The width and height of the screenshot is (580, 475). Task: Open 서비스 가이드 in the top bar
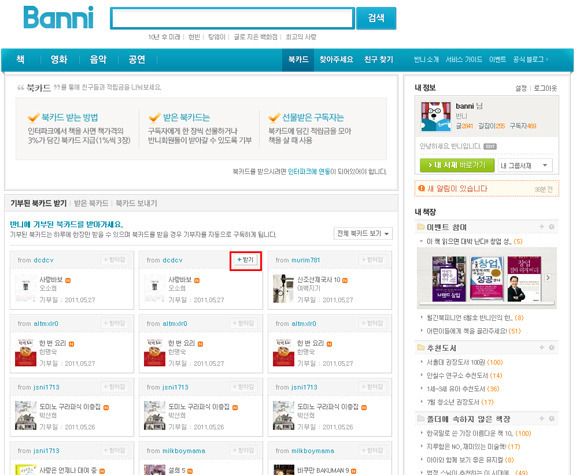click(463, 60)
